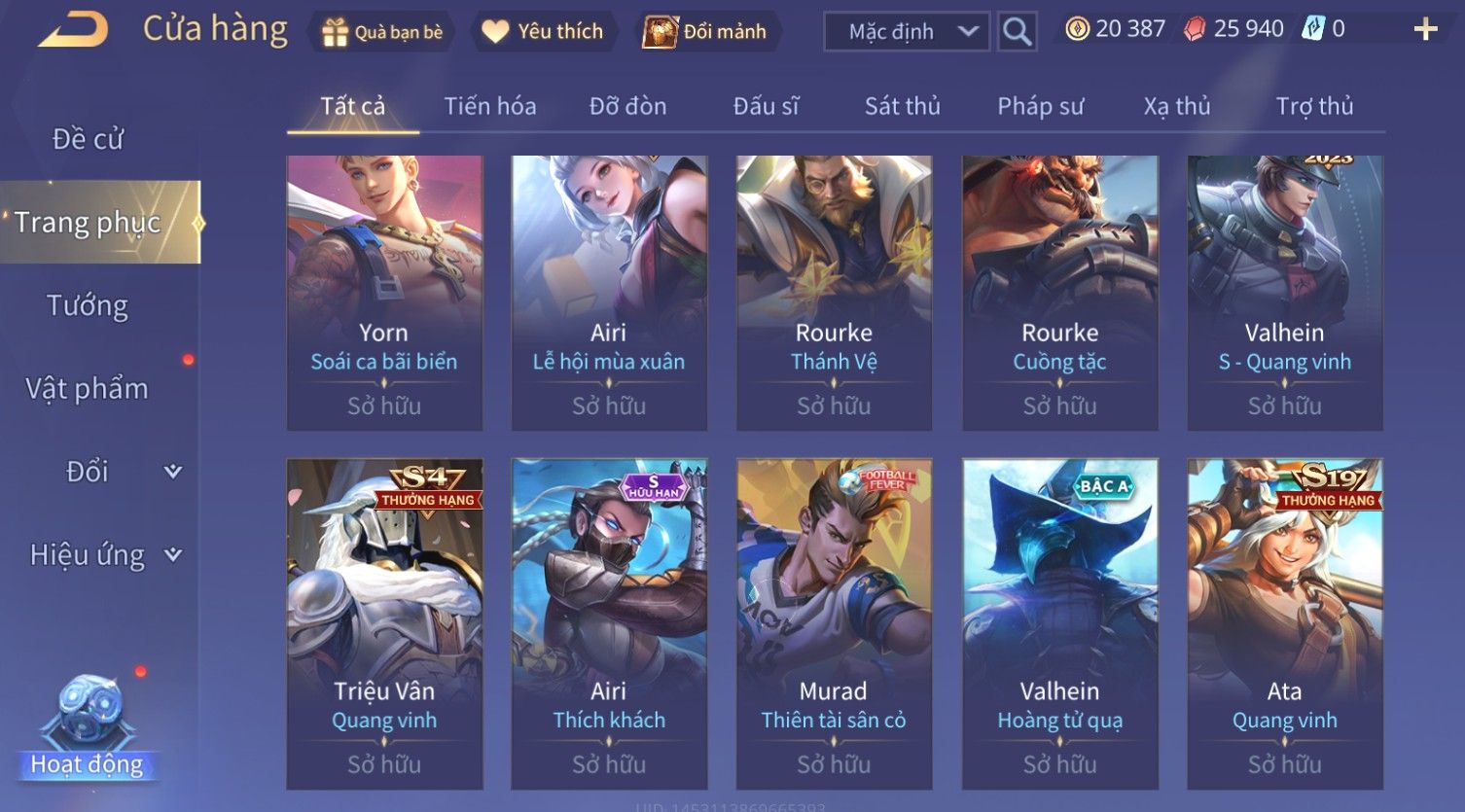Viewport: 1465px width, 812px height.
Task: Open the search magnifier icon
Action: click(1017, 32)
